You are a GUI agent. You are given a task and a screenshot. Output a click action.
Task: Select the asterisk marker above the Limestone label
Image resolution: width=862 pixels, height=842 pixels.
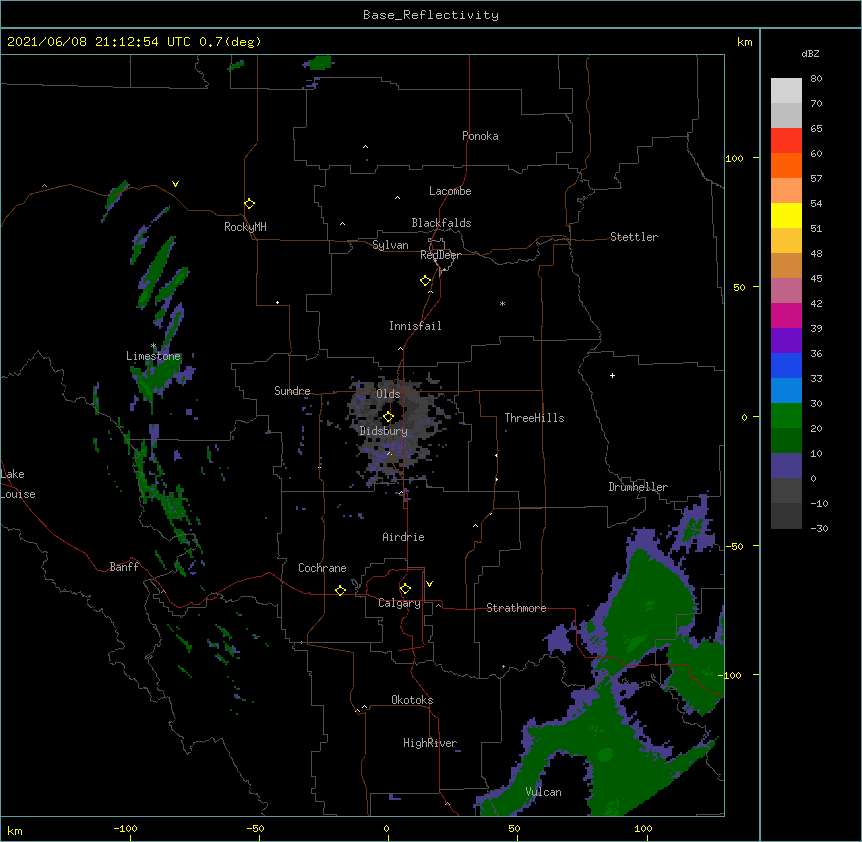tap(153, 346)
